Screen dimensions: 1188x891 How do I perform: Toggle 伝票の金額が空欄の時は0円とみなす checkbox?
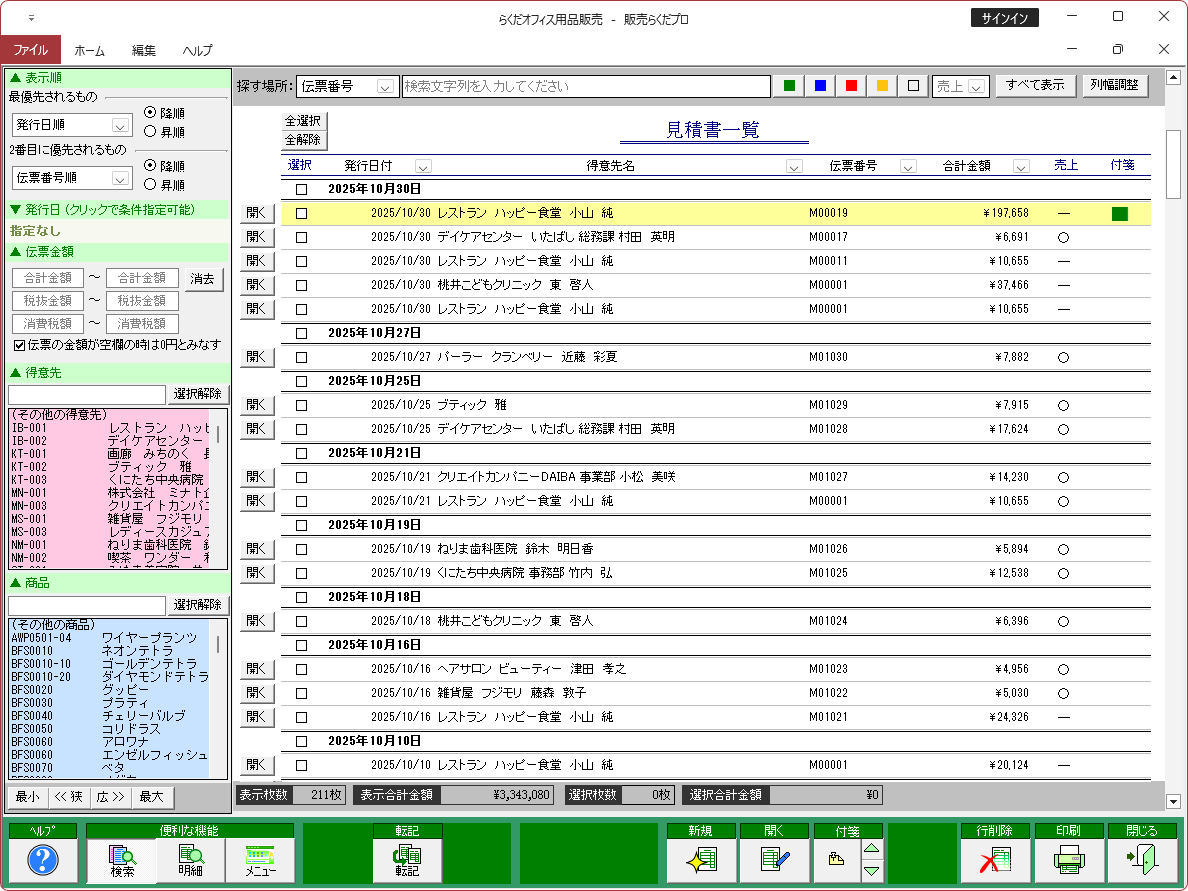coord(19,345)
